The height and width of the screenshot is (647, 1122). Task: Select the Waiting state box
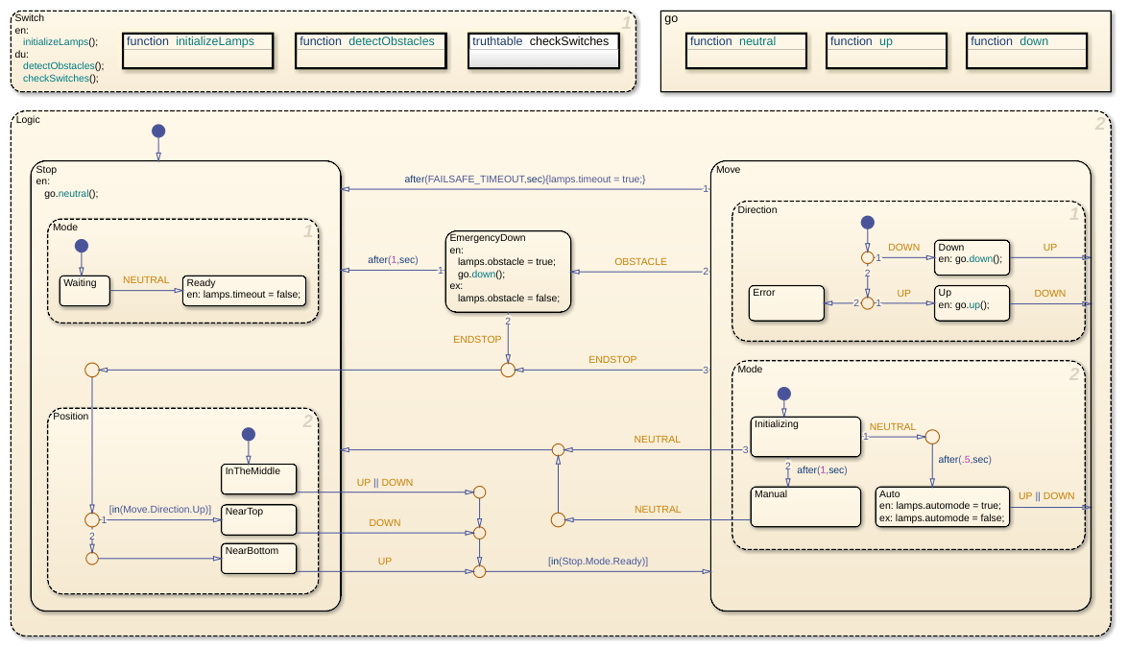(x=84, y=291)
